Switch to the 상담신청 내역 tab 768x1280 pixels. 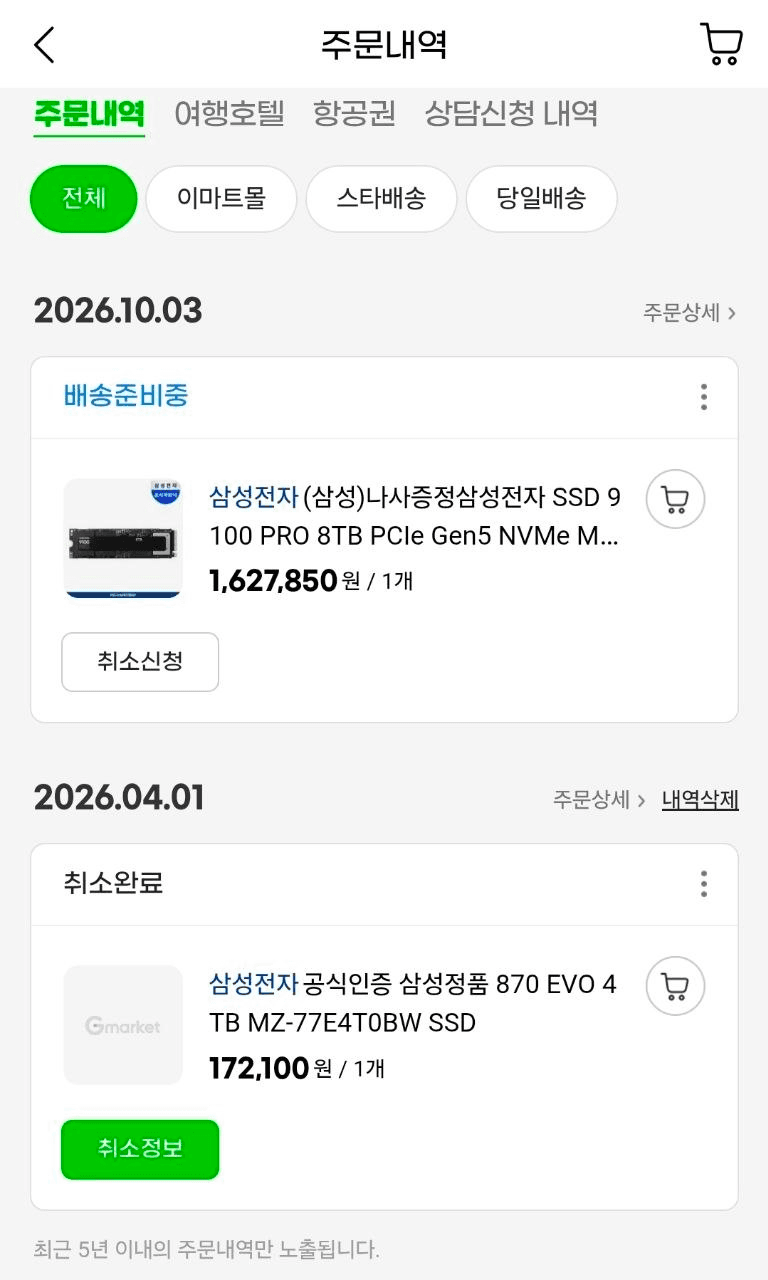(511, 113)
